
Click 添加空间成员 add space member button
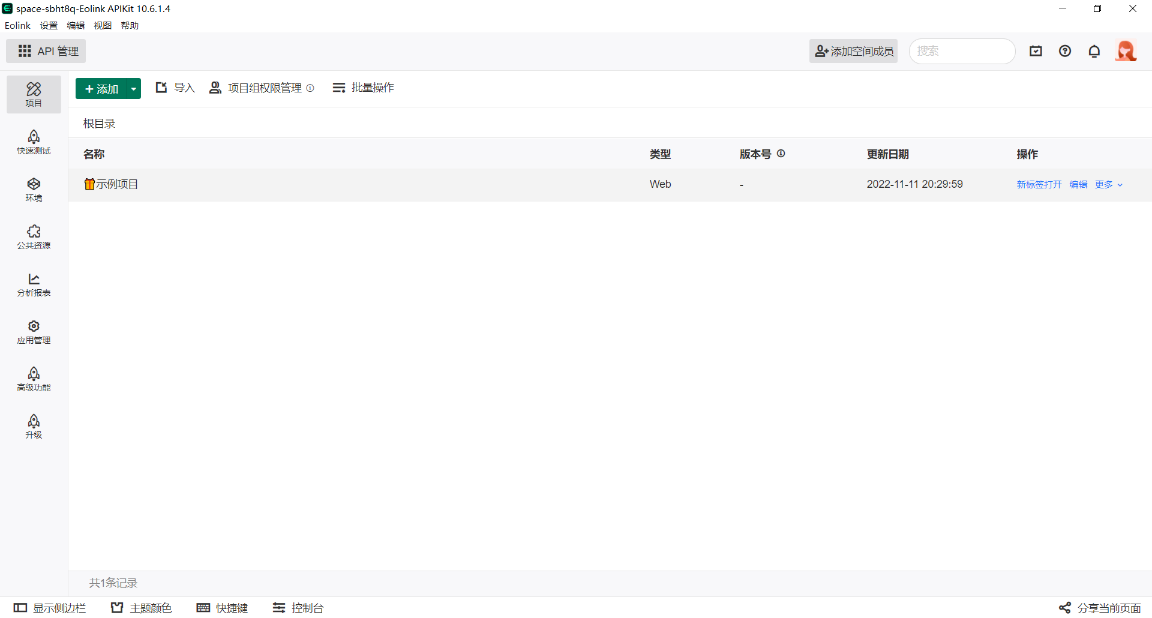(x=854, y=51)
